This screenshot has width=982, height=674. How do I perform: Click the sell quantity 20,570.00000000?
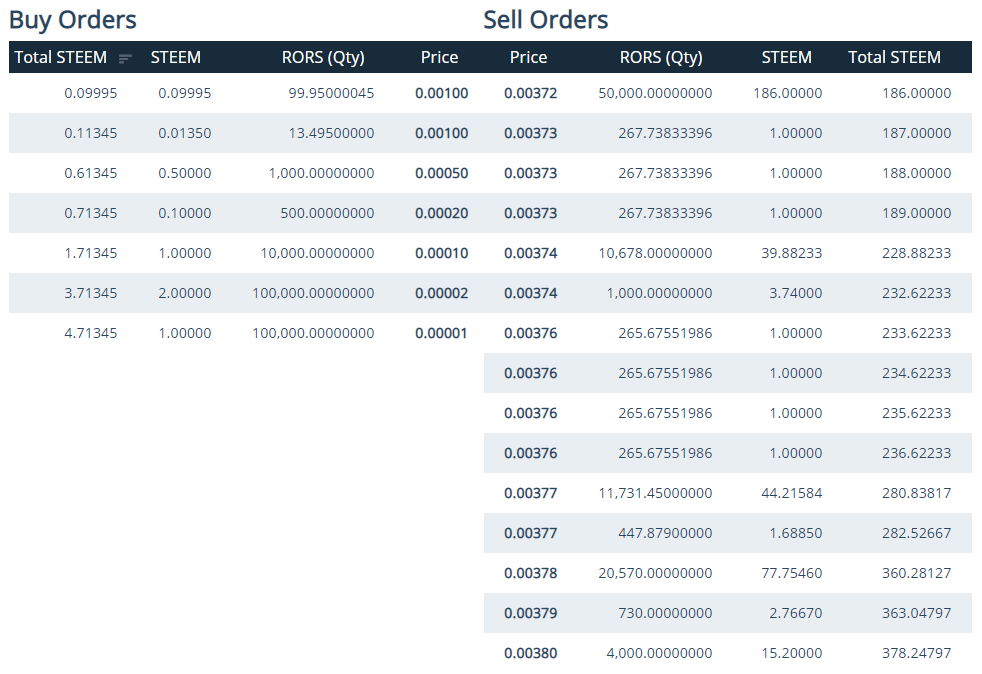click(x=655, y=573)
